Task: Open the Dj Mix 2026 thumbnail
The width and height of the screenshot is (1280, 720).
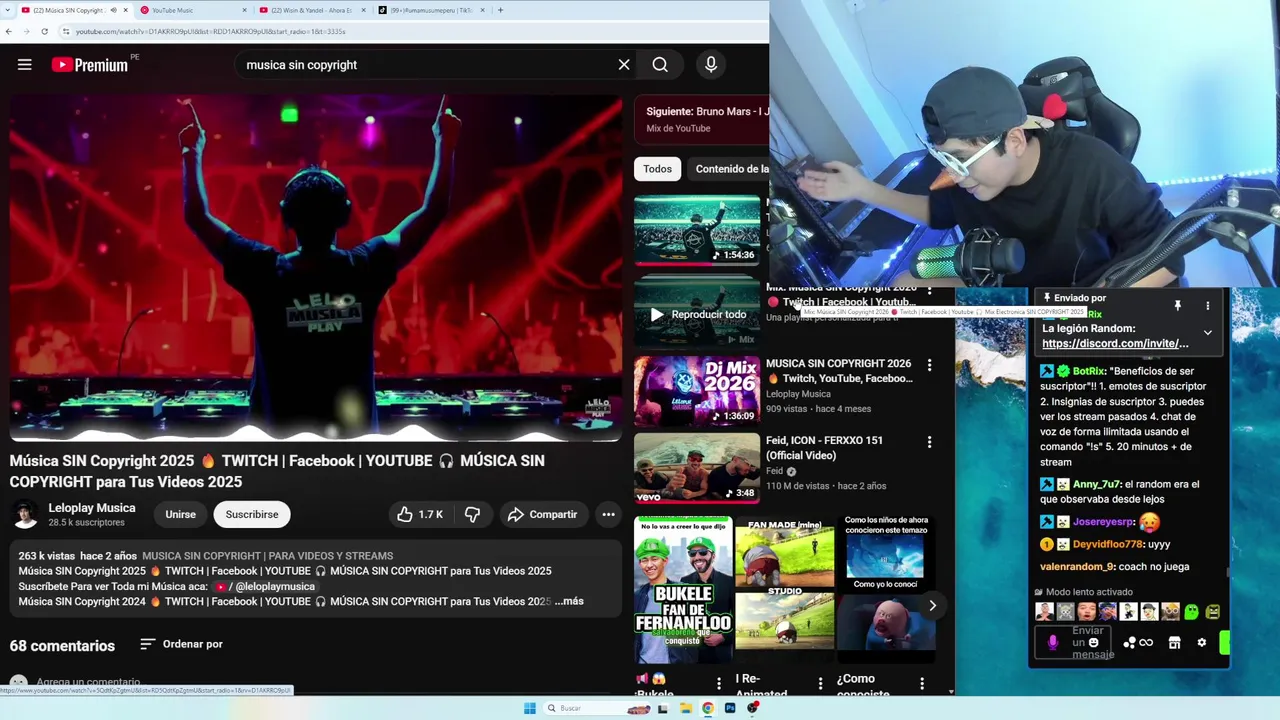Action: click(x=697, y=391)
